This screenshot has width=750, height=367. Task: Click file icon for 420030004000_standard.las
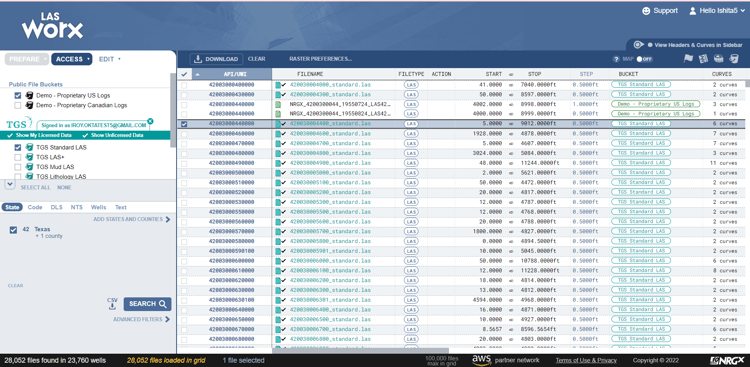click(278, 84)
